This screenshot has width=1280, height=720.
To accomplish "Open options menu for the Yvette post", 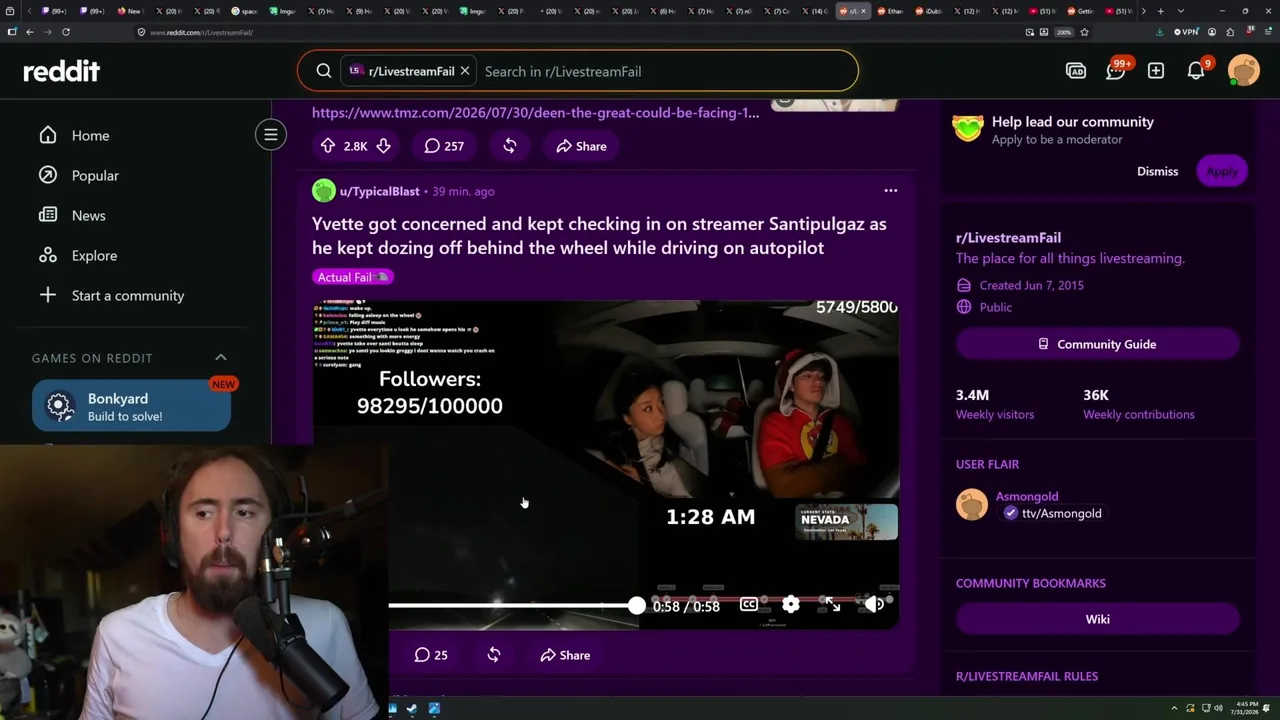I will [891, 191].
